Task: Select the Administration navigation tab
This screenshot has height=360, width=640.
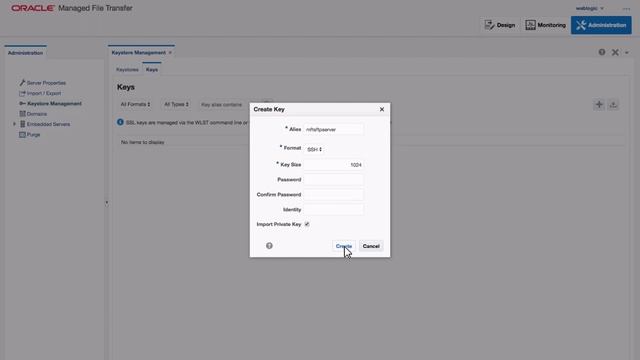Action: 25,53
